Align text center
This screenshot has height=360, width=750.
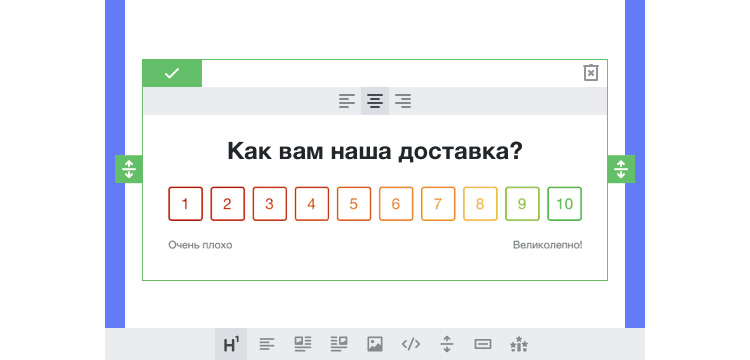(375, 101)
